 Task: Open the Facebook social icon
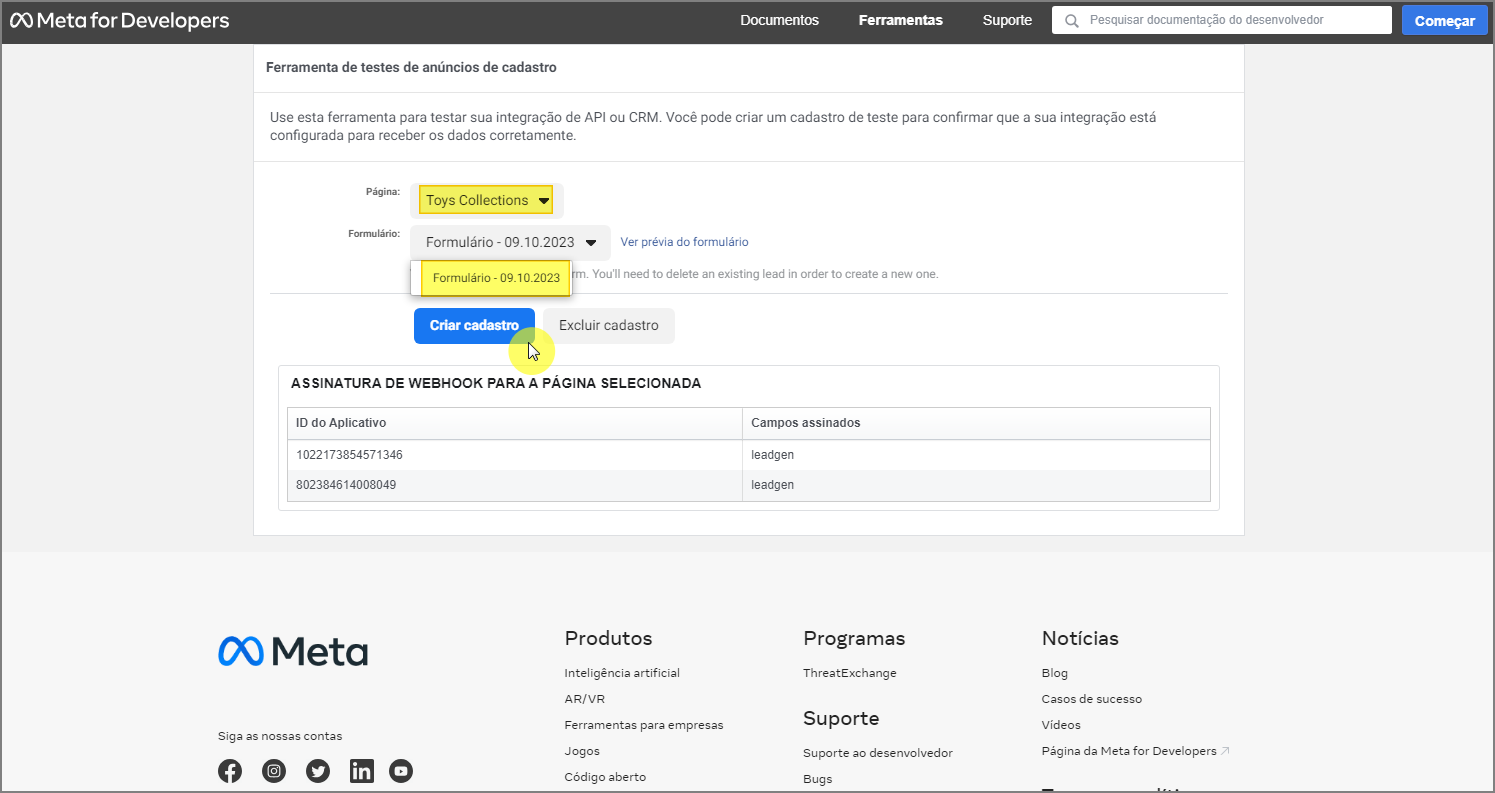pos(230,771)
